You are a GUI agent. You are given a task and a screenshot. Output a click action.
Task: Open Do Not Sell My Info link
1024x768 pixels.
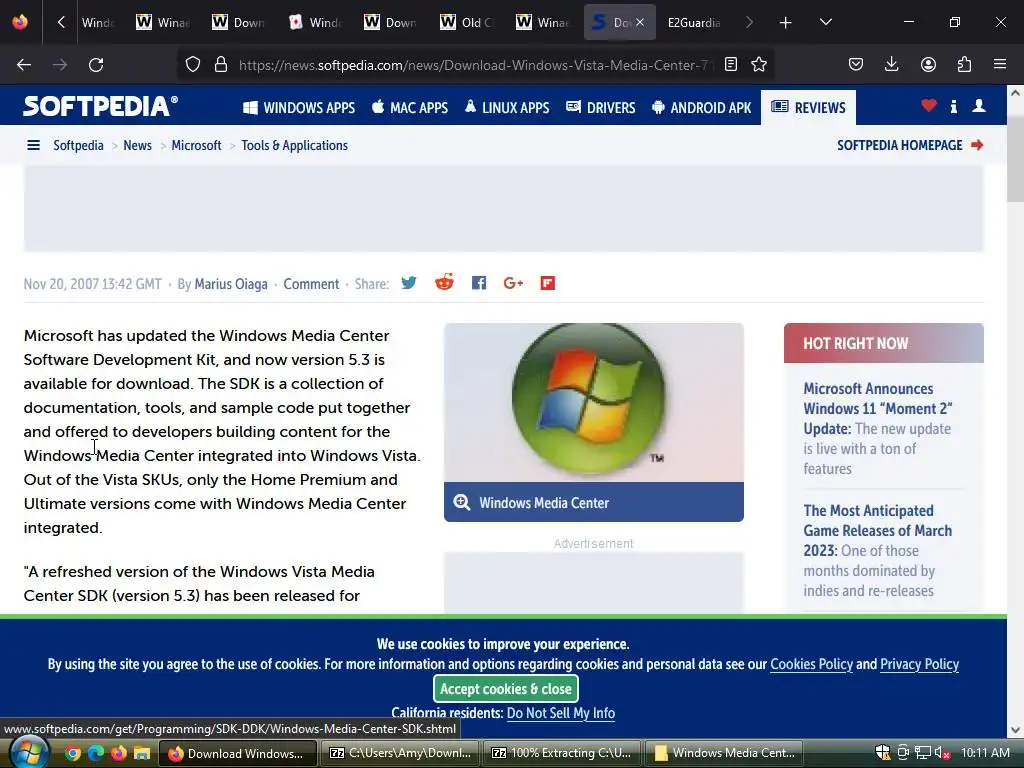click(561, 713)
